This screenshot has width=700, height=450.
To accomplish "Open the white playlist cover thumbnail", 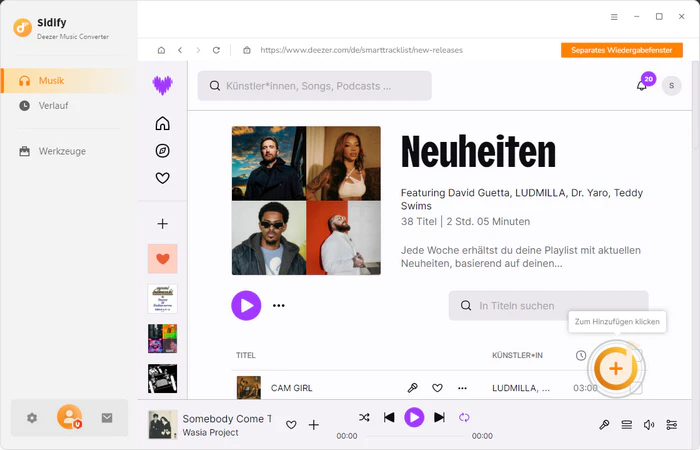I will [x=162, y=299].
